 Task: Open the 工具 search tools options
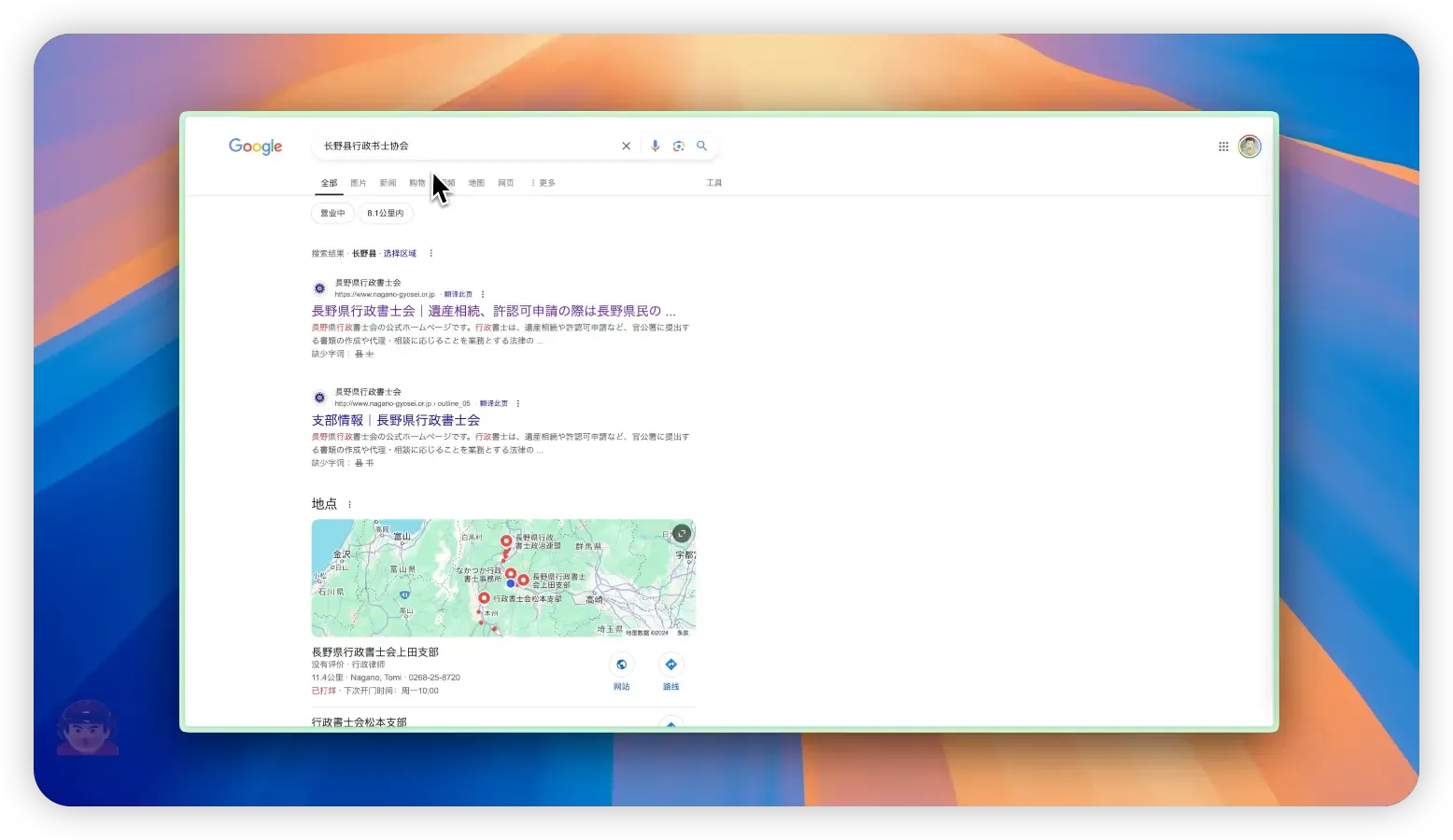(x=713, y=184)
